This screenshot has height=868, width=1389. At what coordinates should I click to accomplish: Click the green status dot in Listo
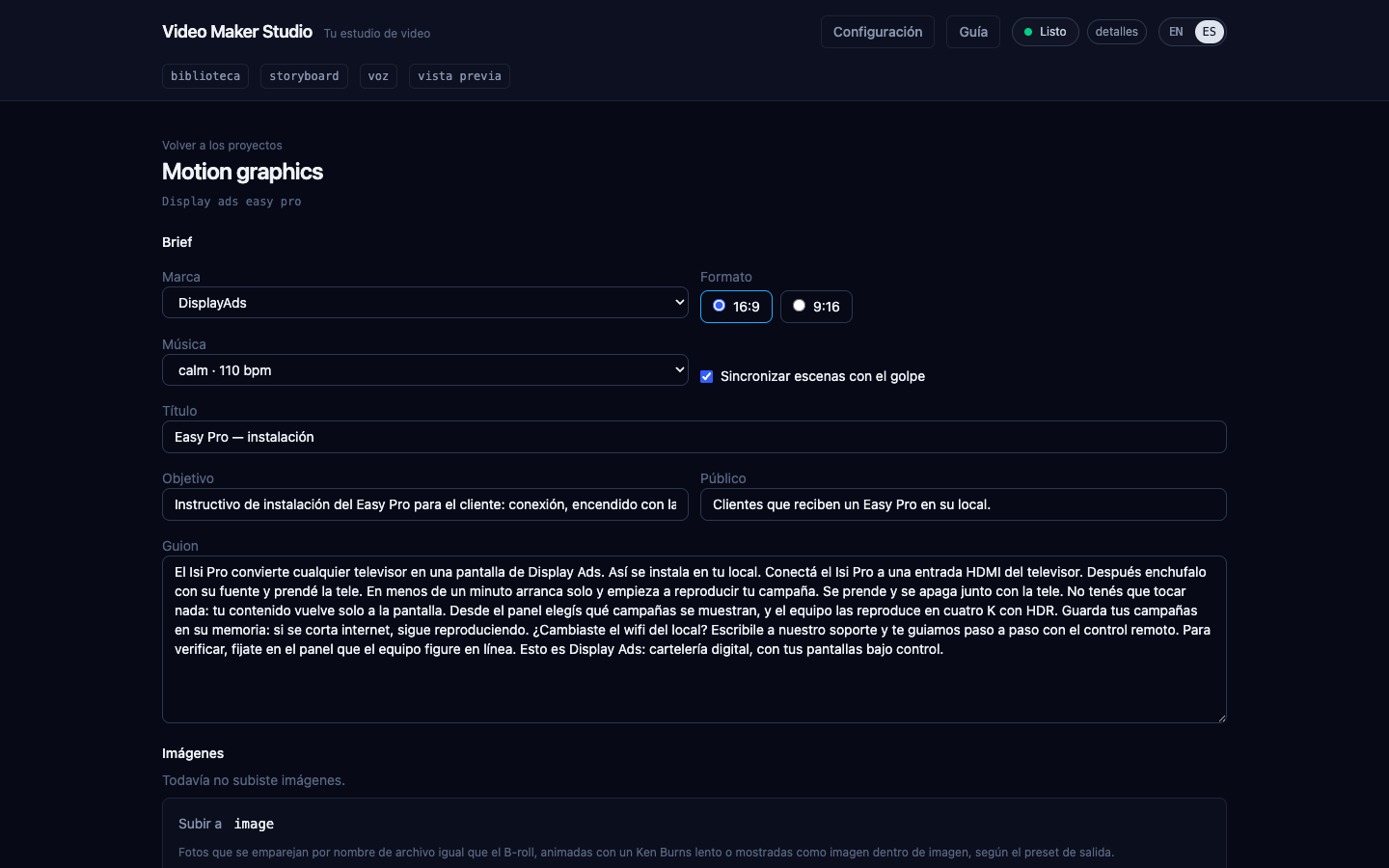(x=1028, y=32)
